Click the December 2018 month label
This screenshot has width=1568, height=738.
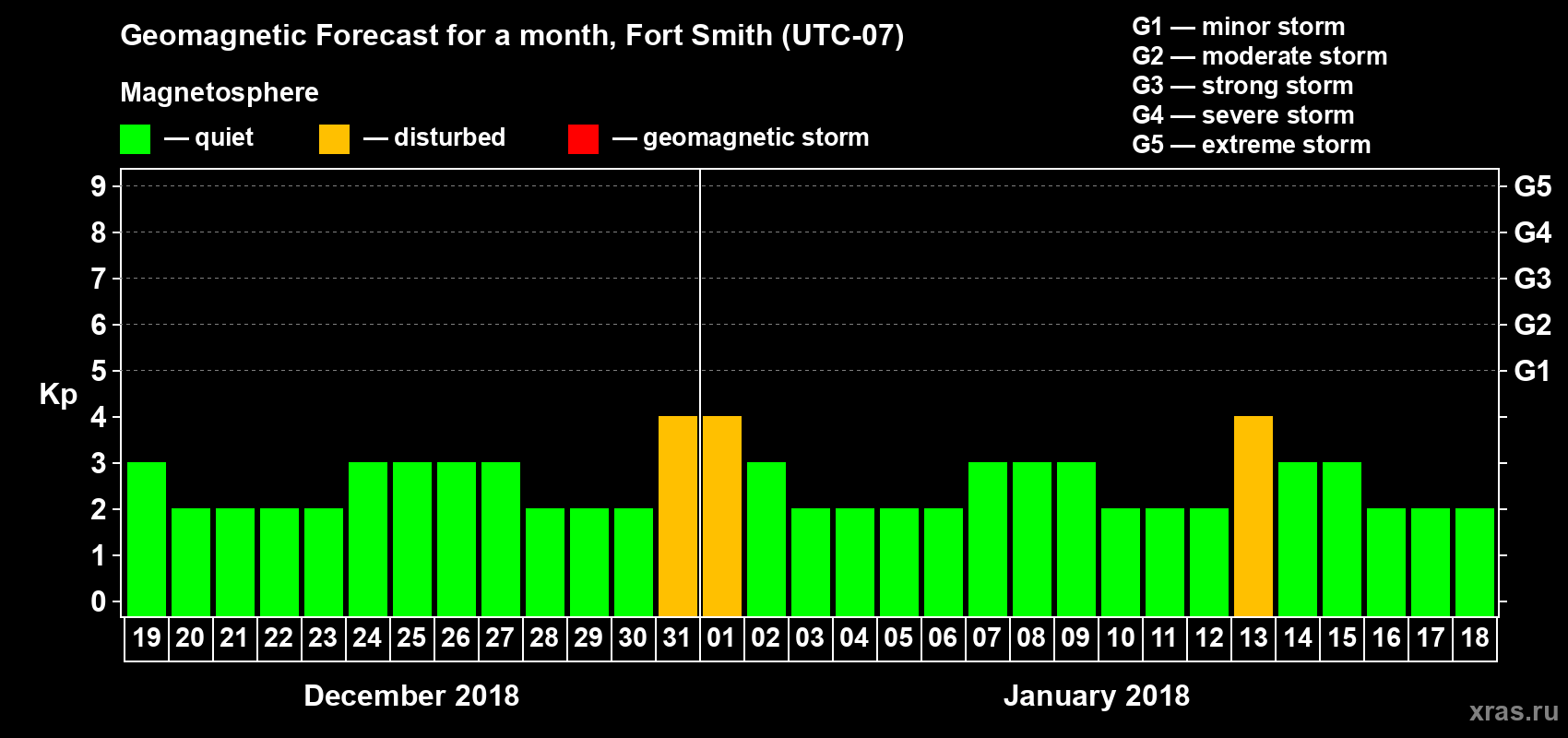(x=411, y=696)
